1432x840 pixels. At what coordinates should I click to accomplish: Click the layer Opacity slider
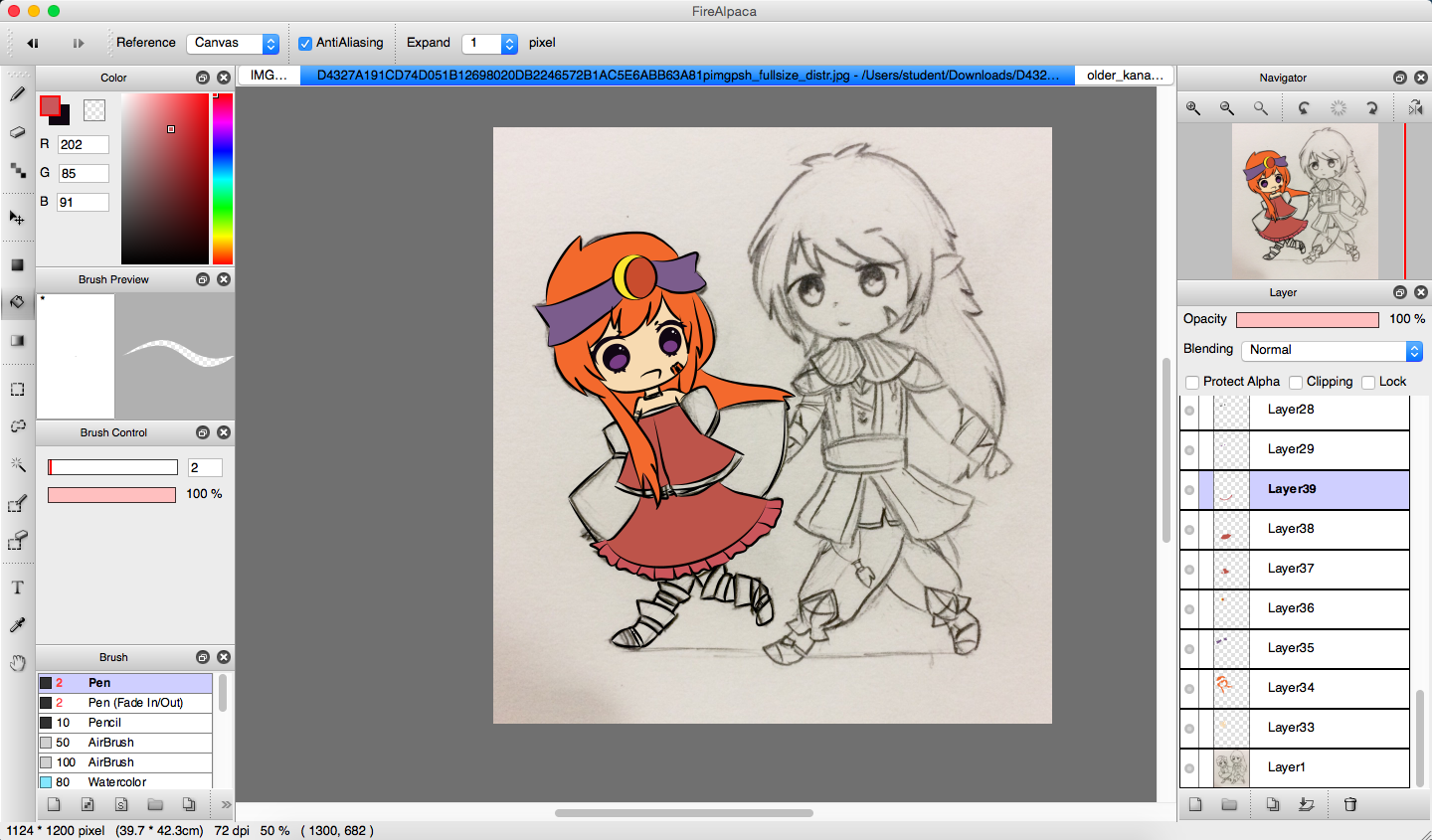pos(1308,320)
